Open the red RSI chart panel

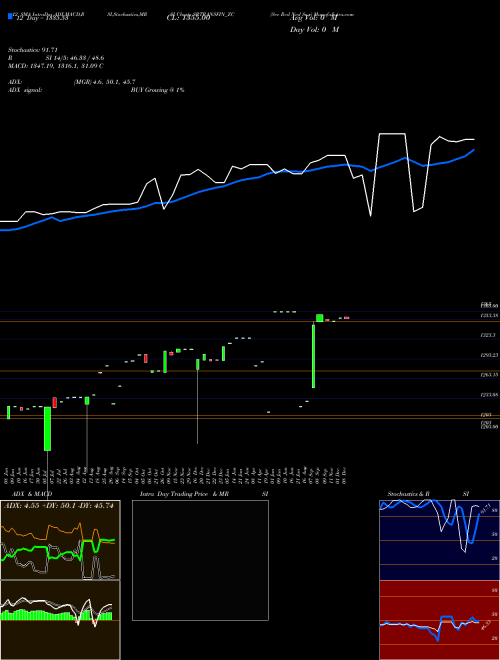coord(439,620)
